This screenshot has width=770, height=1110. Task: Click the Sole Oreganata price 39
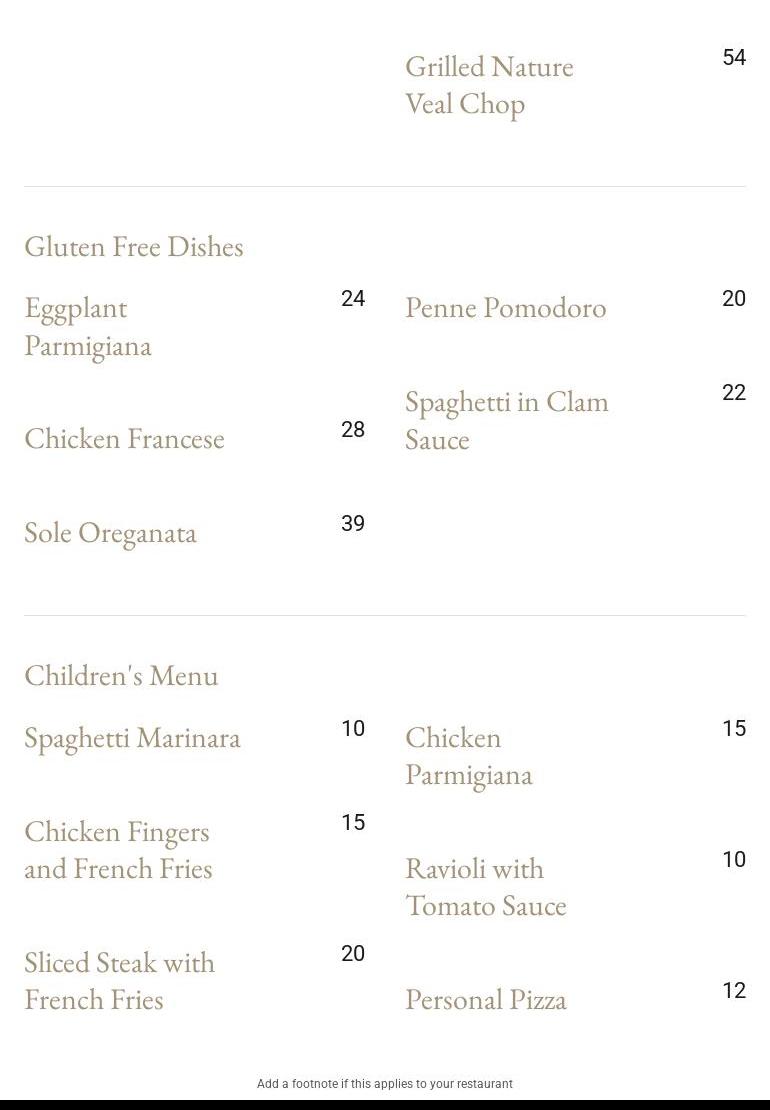coord(353,523)
